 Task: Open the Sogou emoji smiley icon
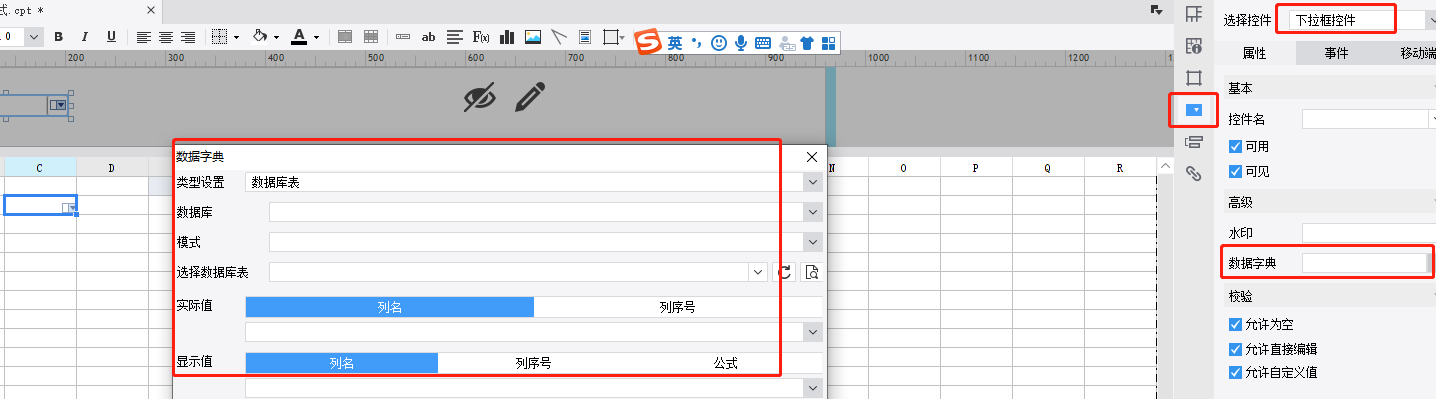coord(719,43)
